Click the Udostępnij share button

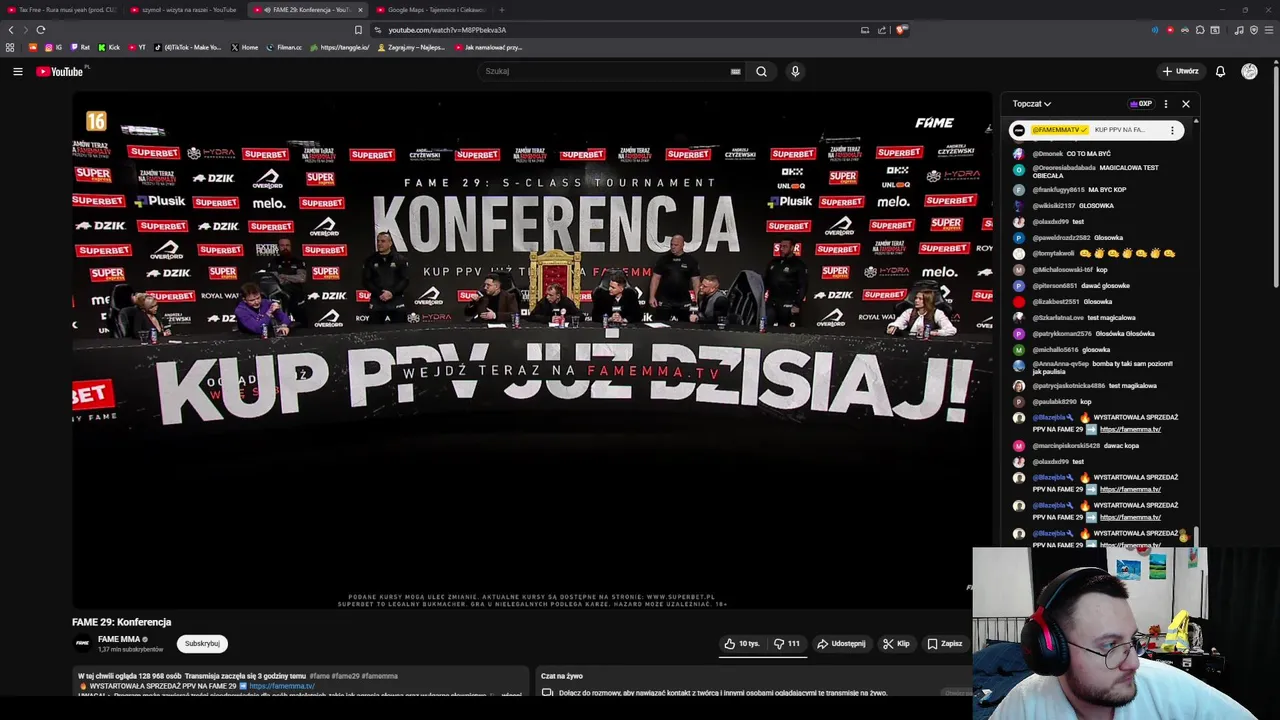[x=841, y=644]
